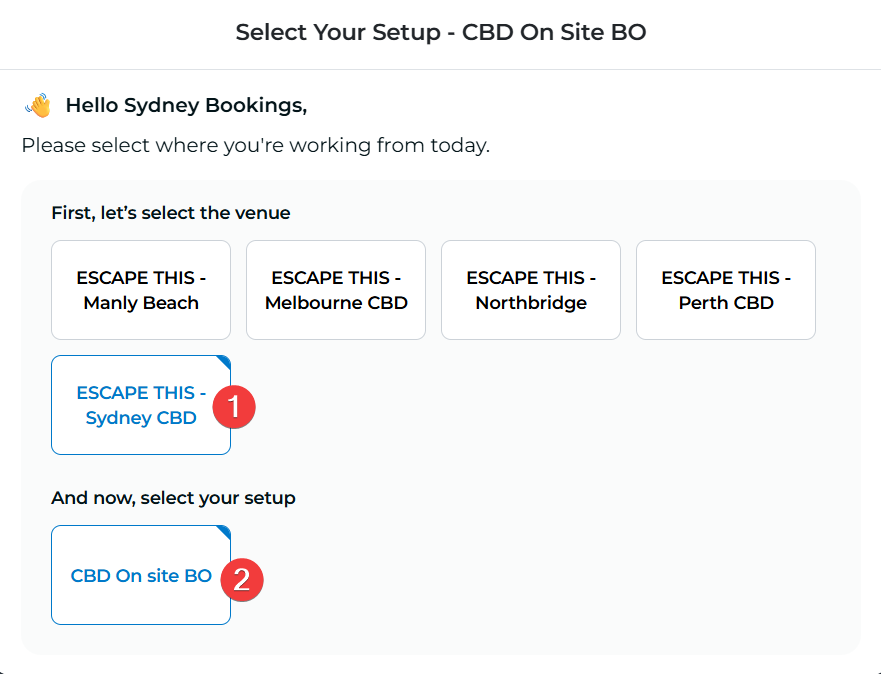Image resolution: width=881 pixels, height=674 pixels.
Task: Click the 'Hello Sydney Bookings,' greeting text
Action: [187, 106]
